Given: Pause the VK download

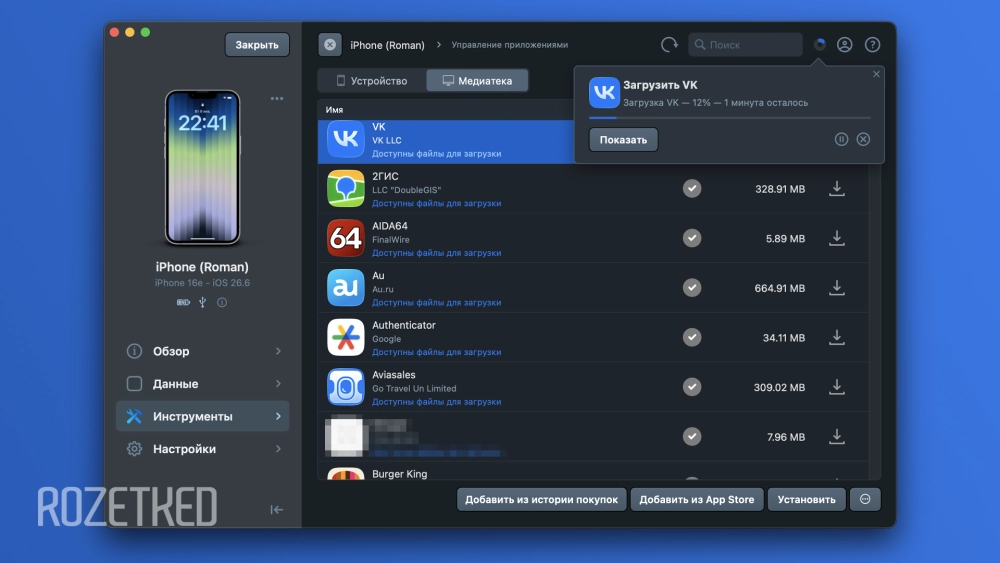Looking at the screenshot, I should click(841, 139).
